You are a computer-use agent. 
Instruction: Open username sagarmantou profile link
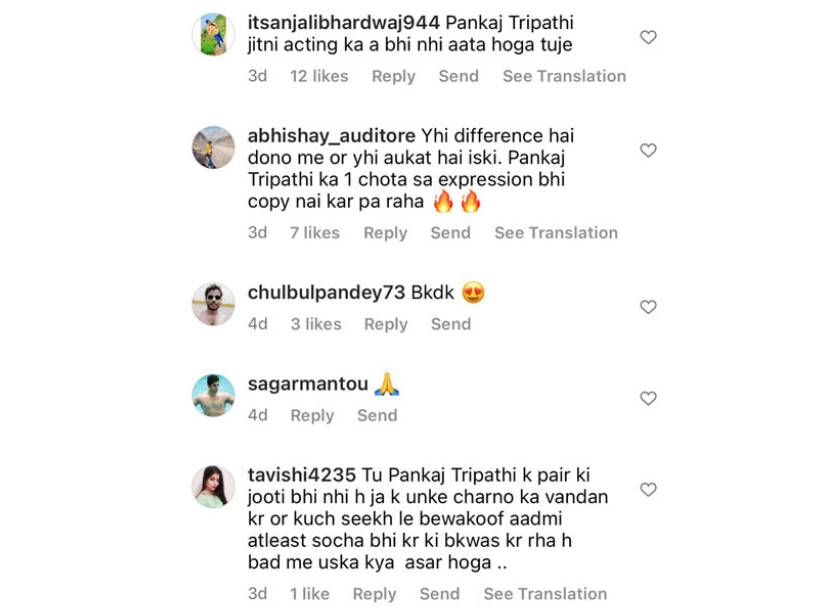click(x=308, y=384)
